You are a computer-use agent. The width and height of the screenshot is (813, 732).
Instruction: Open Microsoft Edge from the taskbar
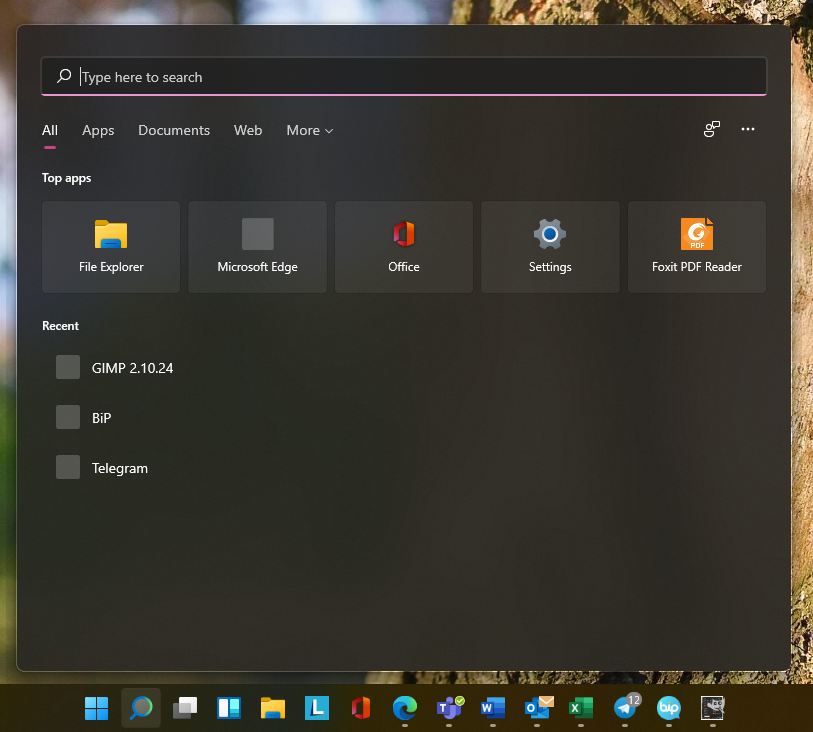tap(405, 708)
